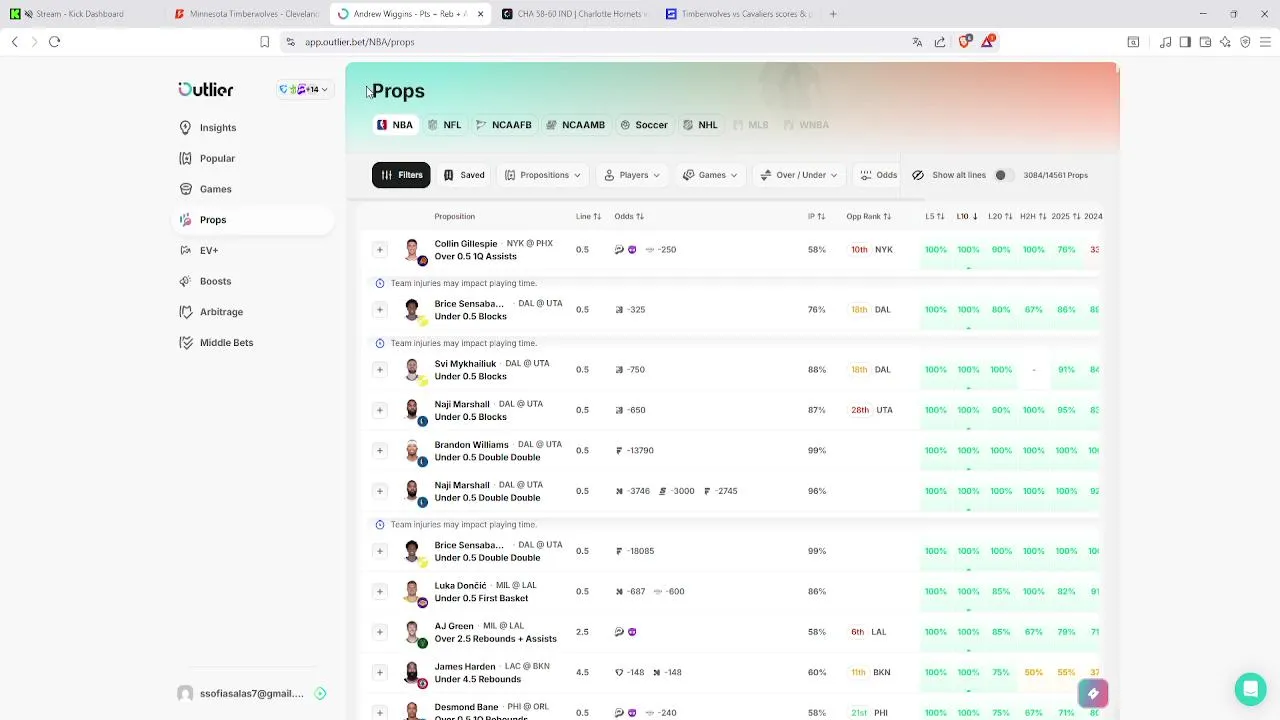Close the Andrew Wiggins tab
This screenshot has height=720, width=1280.
click(x=480, y=14)
